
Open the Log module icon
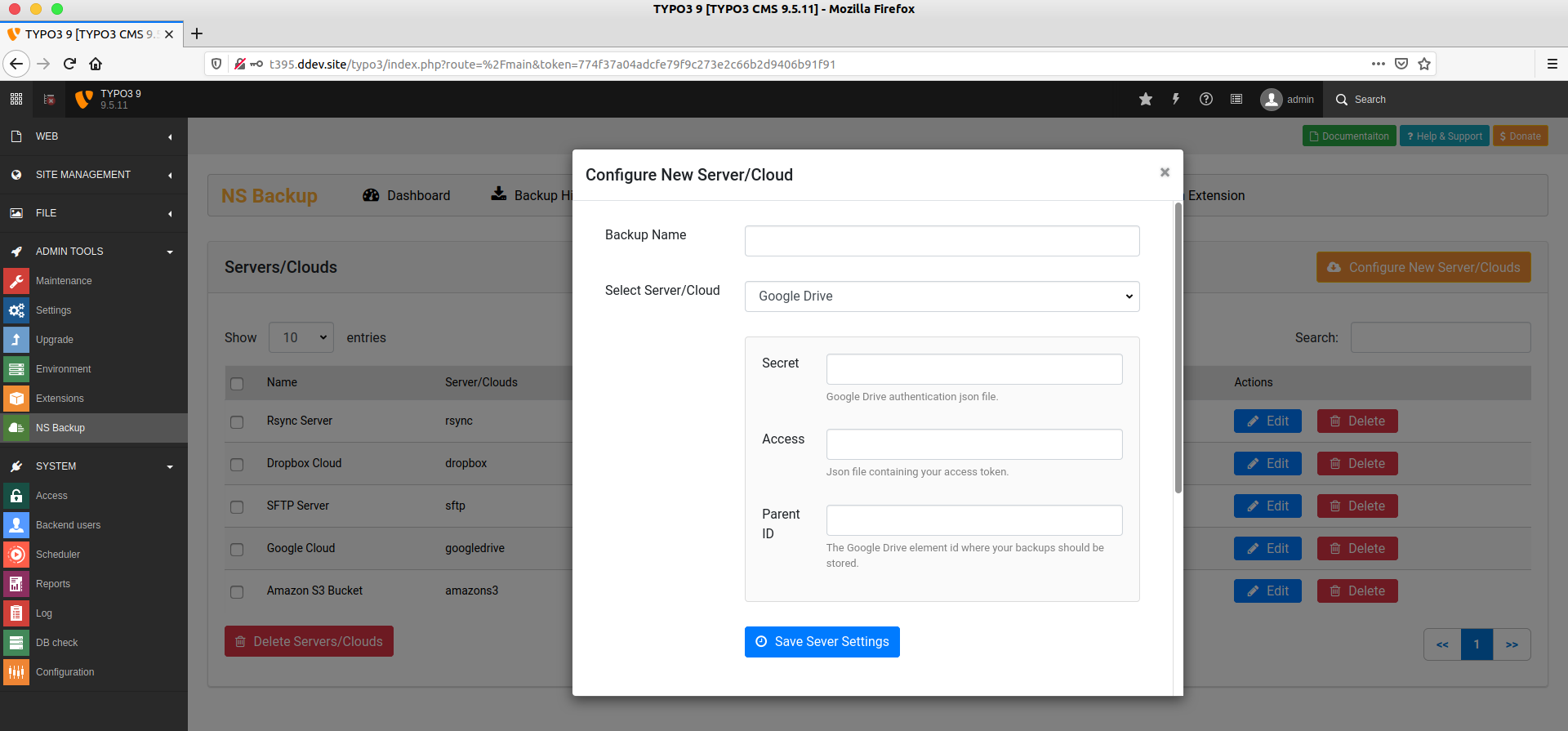(x=16, y=613)
